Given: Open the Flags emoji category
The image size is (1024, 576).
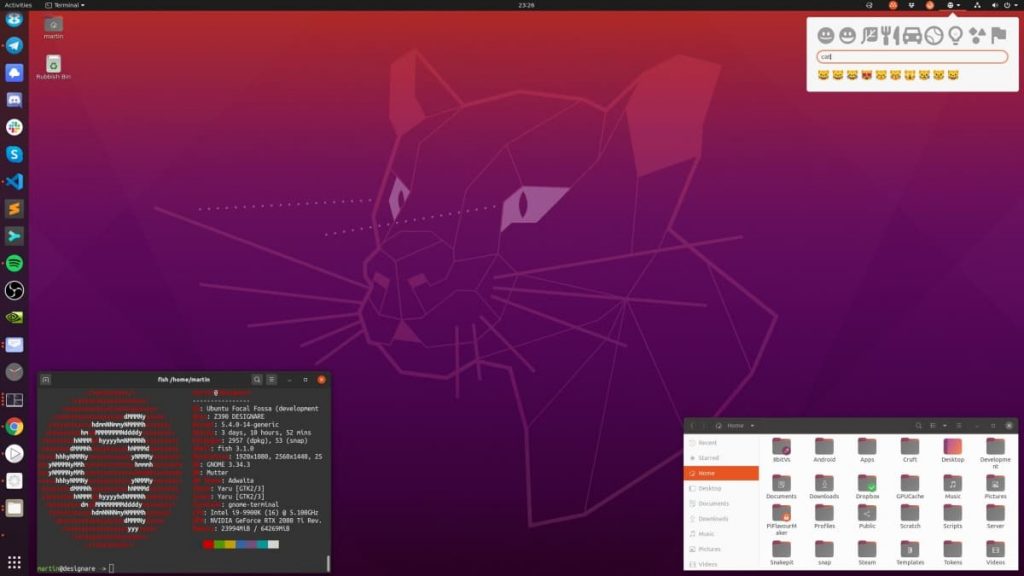Looking at the screenshot, I should (x=997, y=35).
